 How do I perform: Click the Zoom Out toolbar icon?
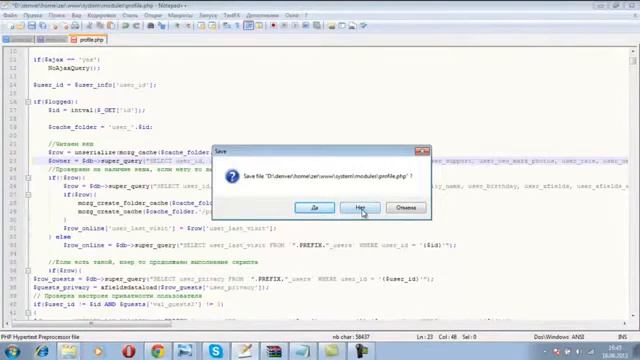(x=188, y=26)
